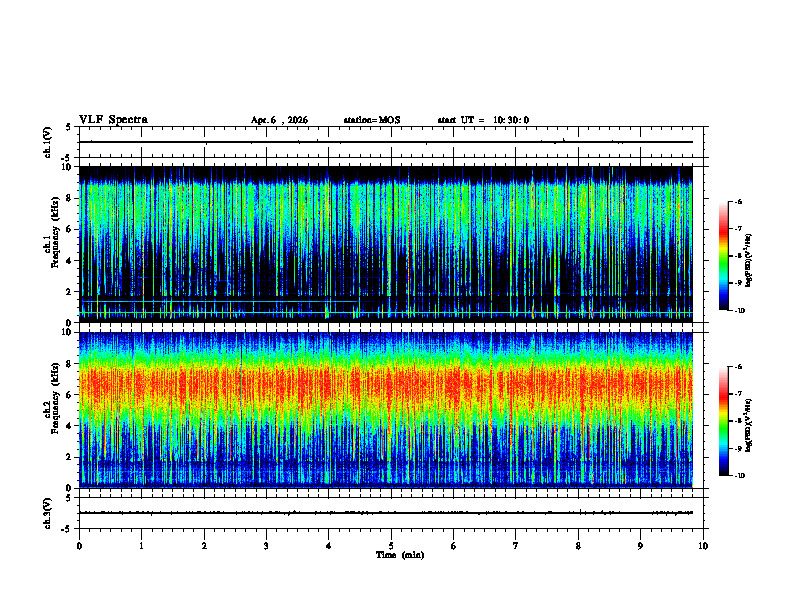The image size is (792, 612).
Task: Click the "10" kHz tick of ch.2 spectrogram
Action: pos(67,332)
